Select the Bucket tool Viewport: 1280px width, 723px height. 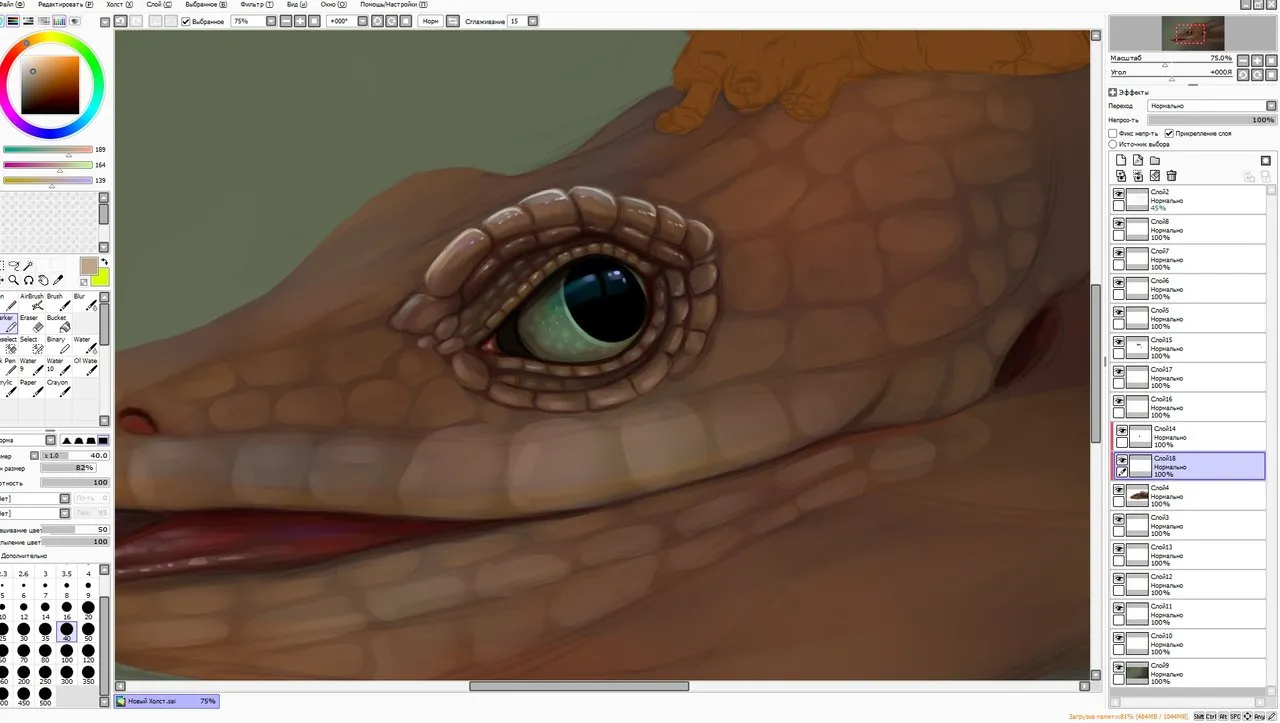[x=56, y=324]
